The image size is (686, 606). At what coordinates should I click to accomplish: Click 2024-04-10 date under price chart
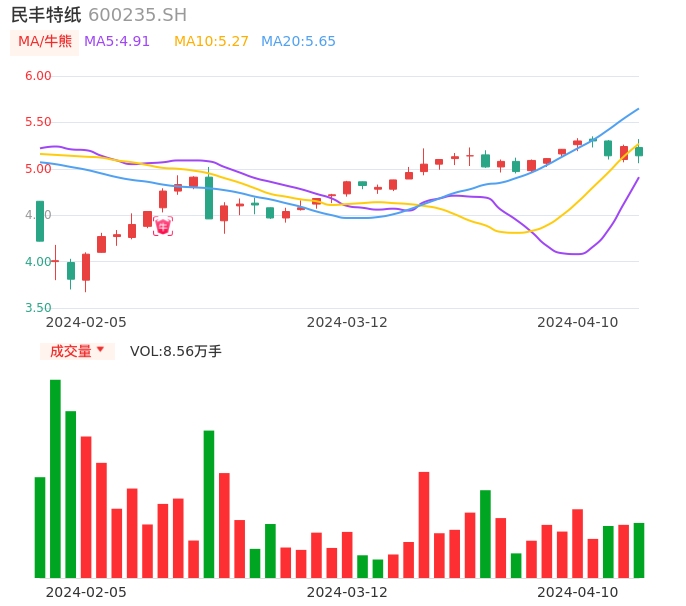[x=578, y=323]
